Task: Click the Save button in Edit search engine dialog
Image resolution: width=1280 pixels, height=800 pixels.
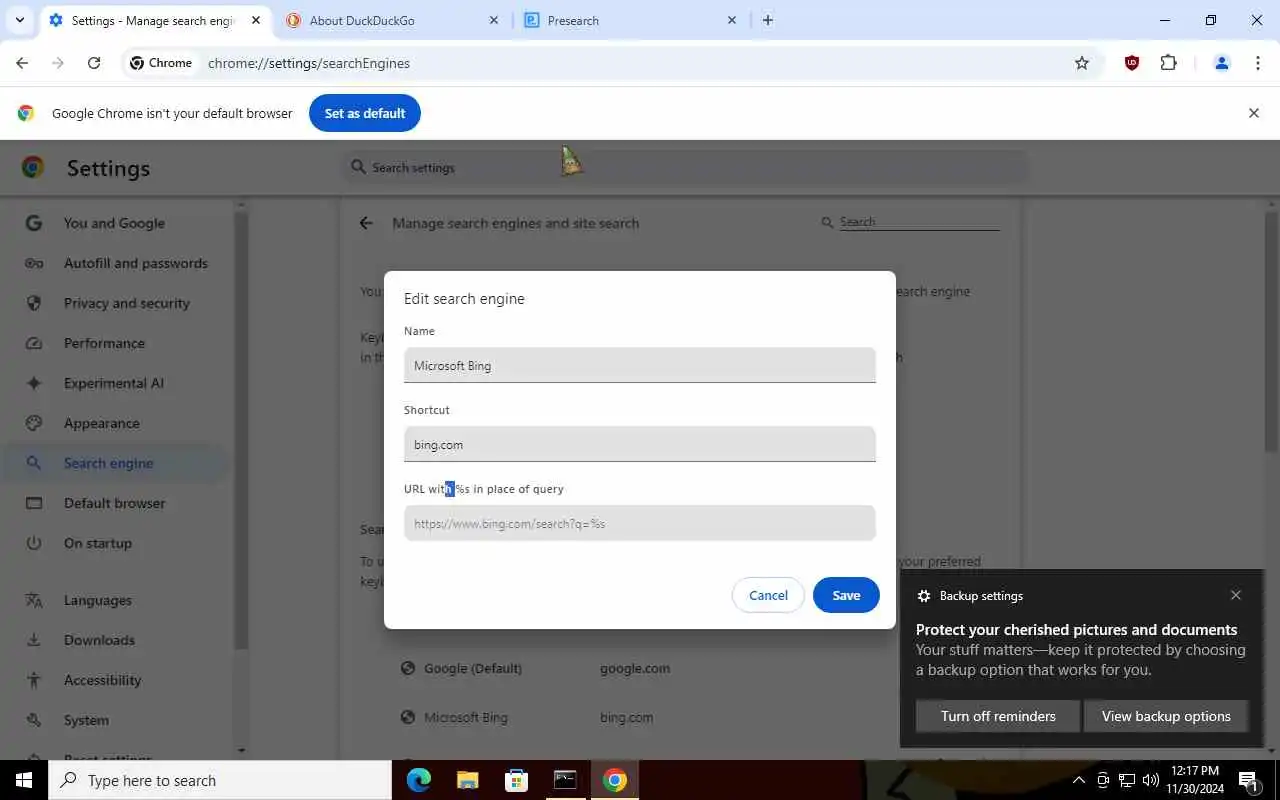Action: point(846,595)
